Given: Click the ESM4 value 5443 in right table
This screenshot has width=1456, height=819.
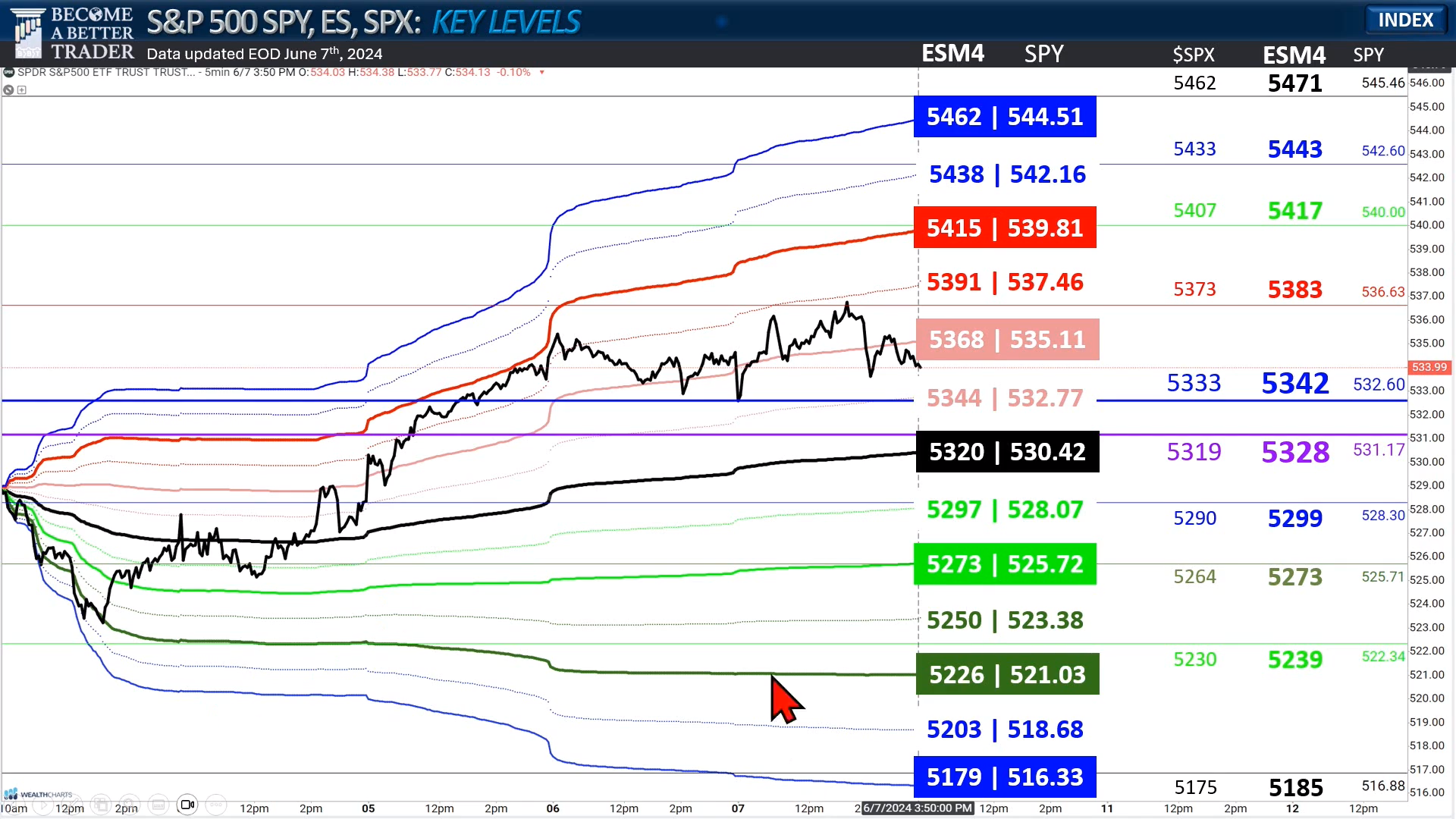Looking at the screenshot, I should point(1295,149).
